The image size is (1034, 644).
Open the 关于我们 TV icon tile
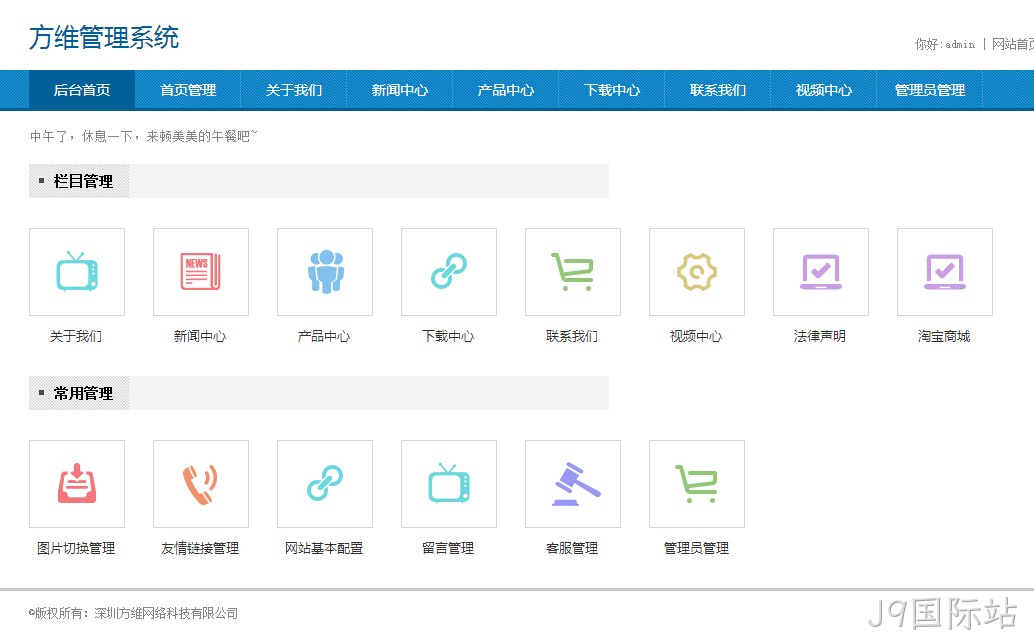(x=76, y=272)
